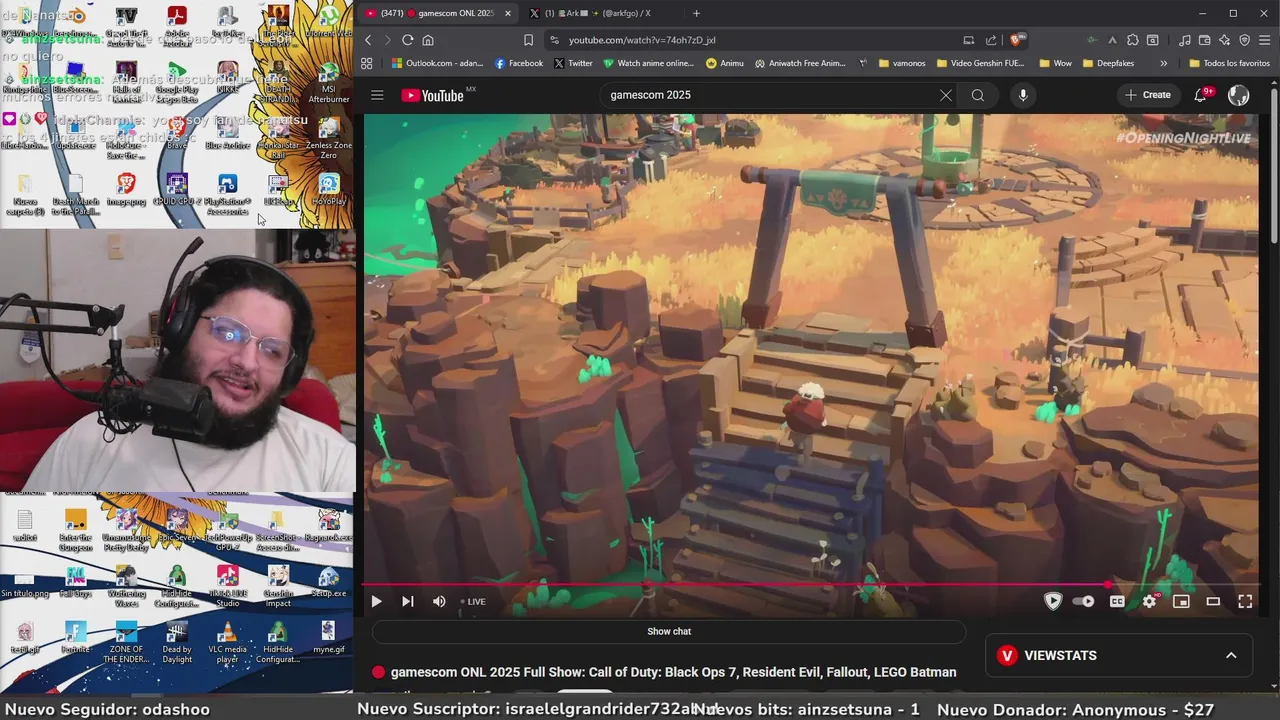Screen dimensions: 1280x720
Task: Bookmark this page
Action: tap(528, 40)
